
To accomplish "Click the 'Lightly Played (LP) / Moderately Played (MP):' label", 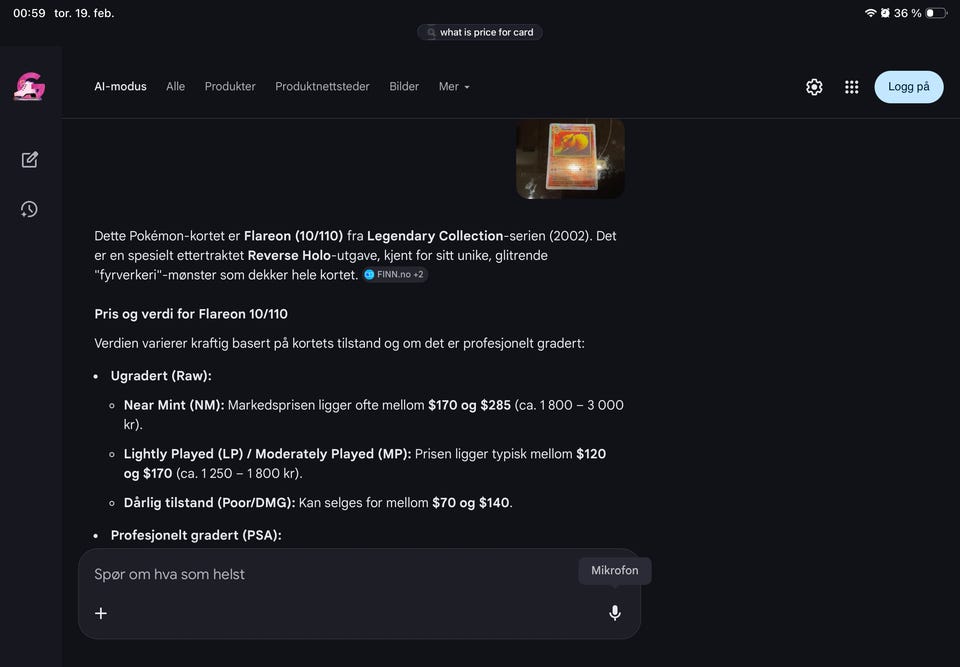I will coord(268,454).
